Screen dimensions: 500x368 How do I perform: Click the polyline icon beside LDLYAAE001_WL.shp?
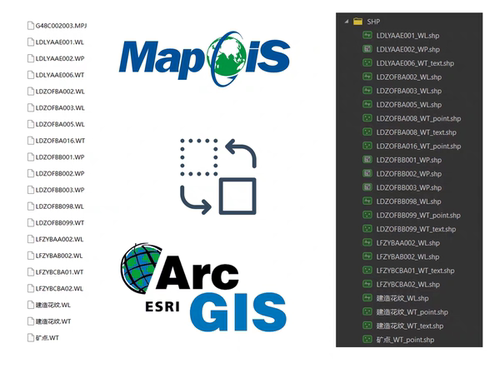tap(367, 35)
